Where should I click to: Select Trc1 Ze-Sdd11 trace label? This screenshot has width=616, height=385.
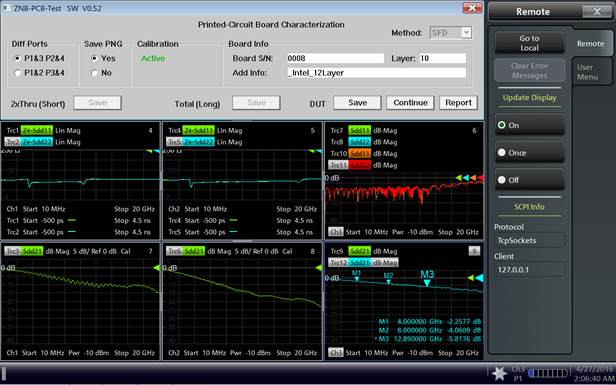pyautogui.click(x=29, y=130)
